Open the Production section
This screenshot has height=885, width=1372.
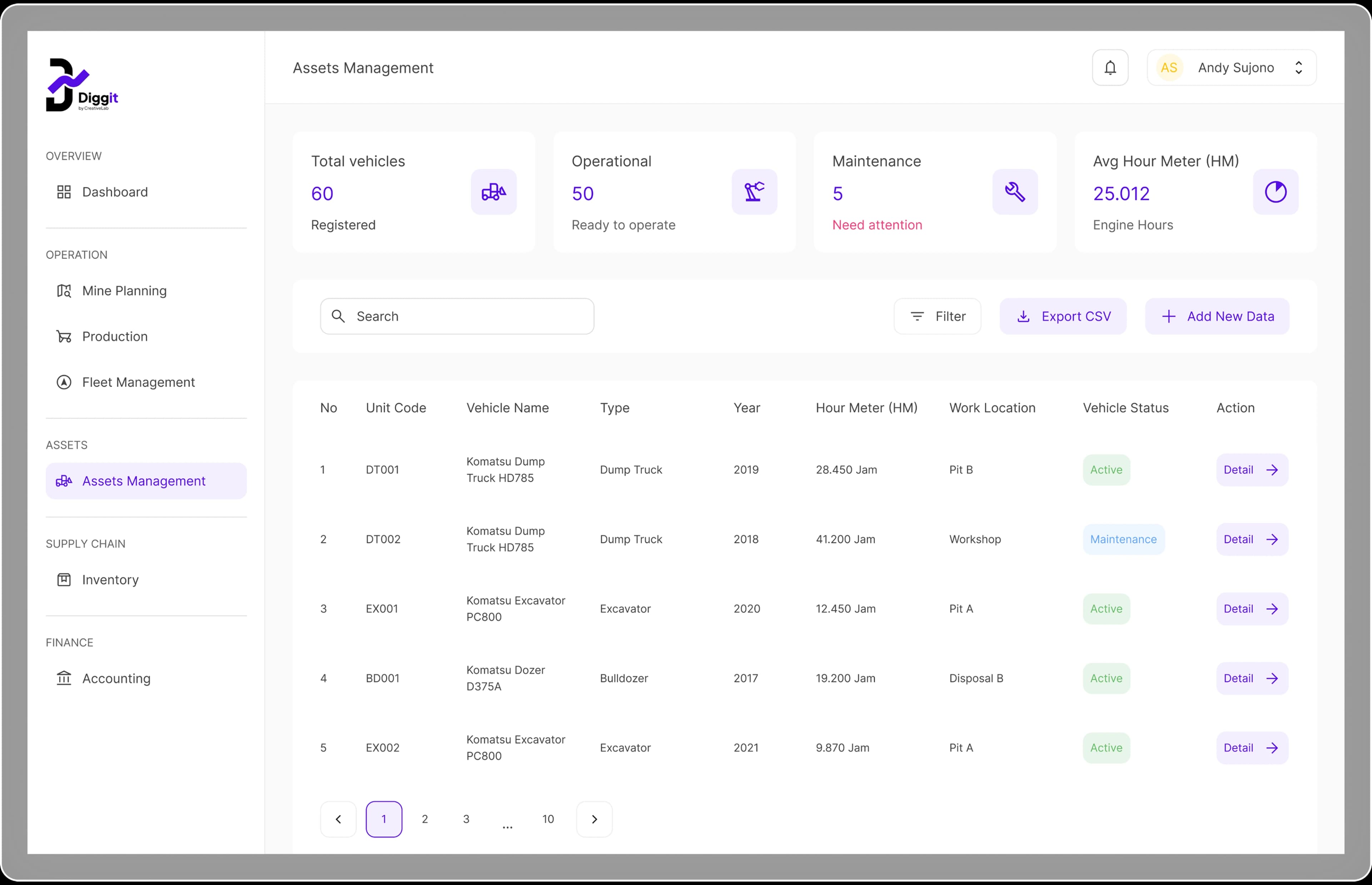point(146,336)
